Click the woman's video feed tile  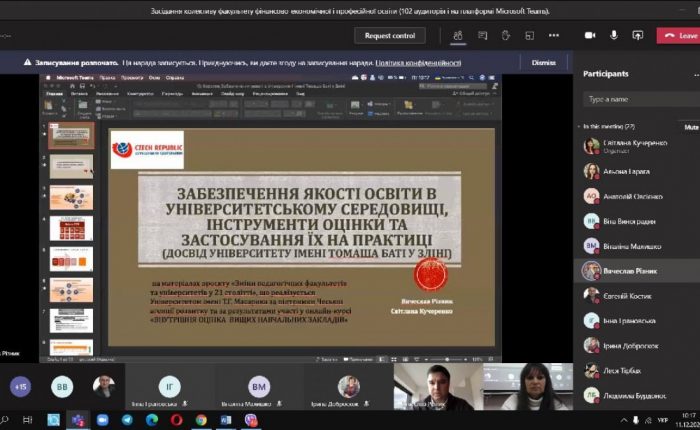tap(528, 387)
